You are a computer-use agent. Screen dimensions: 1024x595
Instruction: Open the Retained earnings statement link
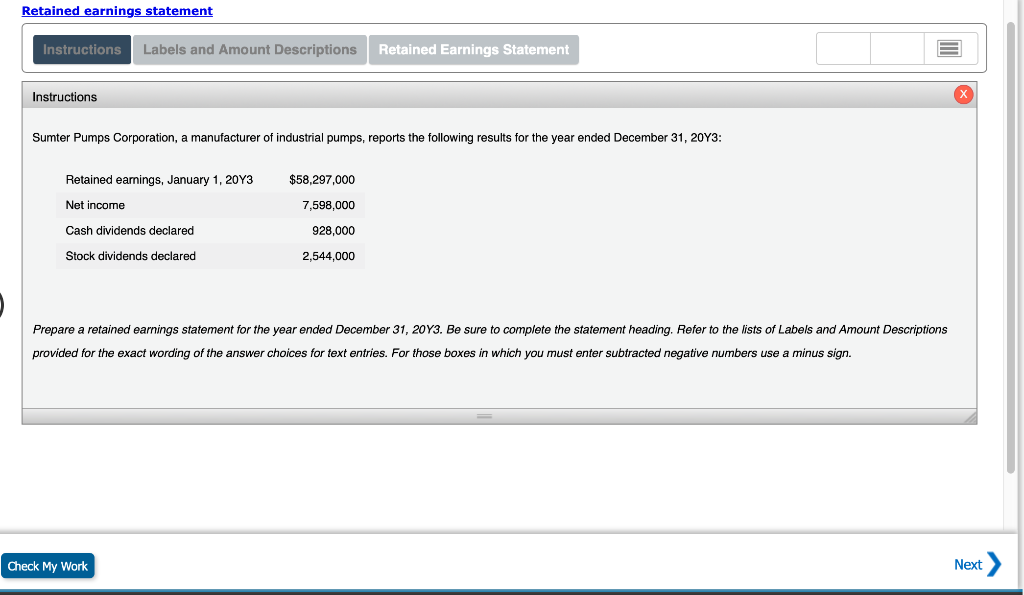(x=116, y=10)
